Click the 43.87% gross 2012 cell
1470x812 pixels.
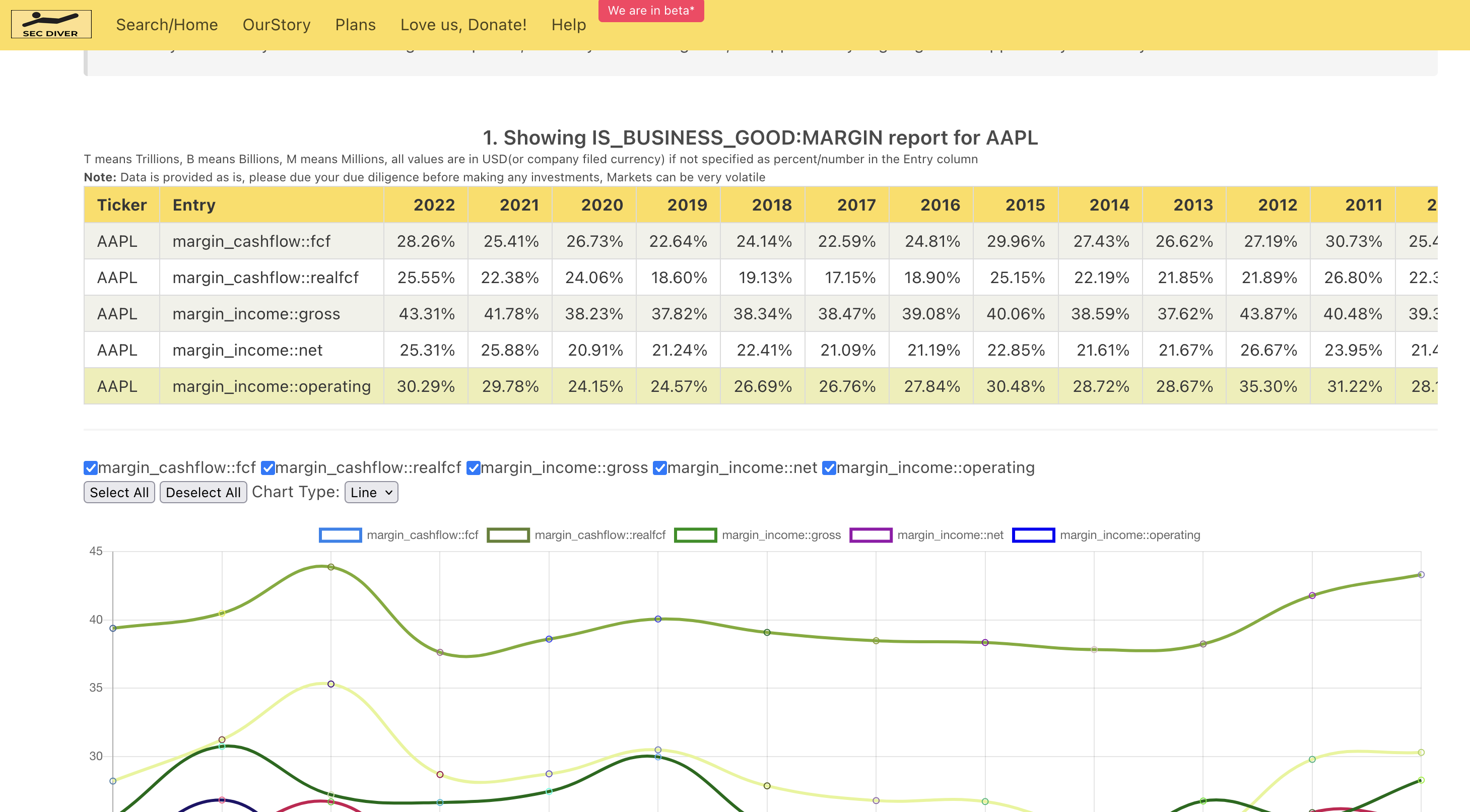pyautogui.click(x=1268, y=314)
